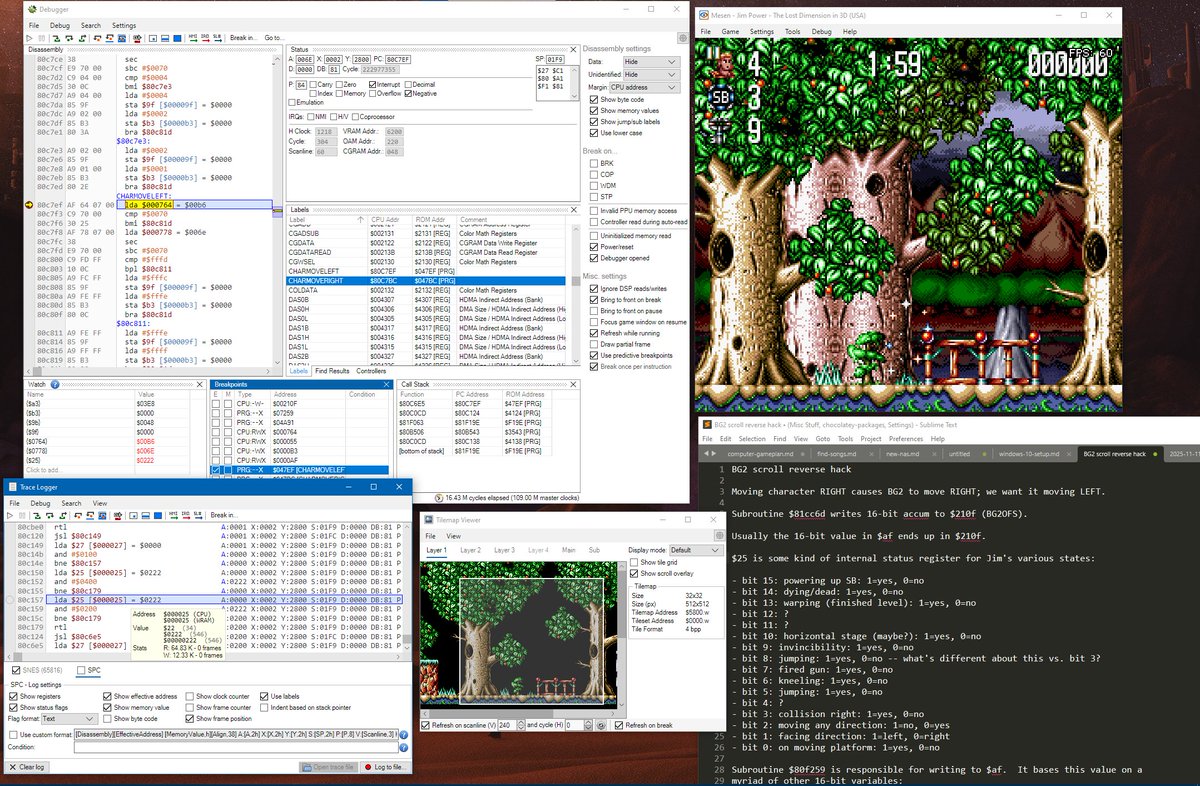This screenshot has height=786, width=1200.
Task: Click solid blue square icon in Debugger toolbar
Action: [x=177, y=38]
